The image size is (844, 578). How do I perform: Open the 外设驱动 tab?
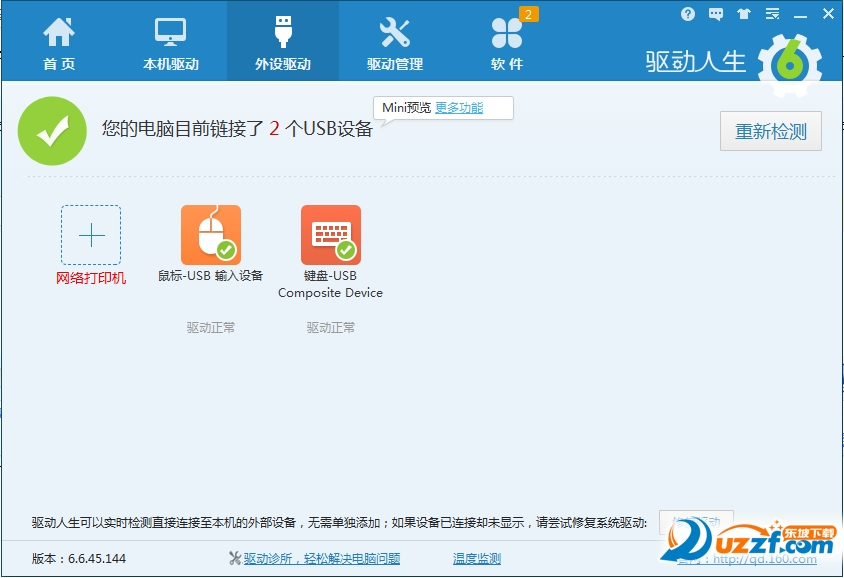283,45
